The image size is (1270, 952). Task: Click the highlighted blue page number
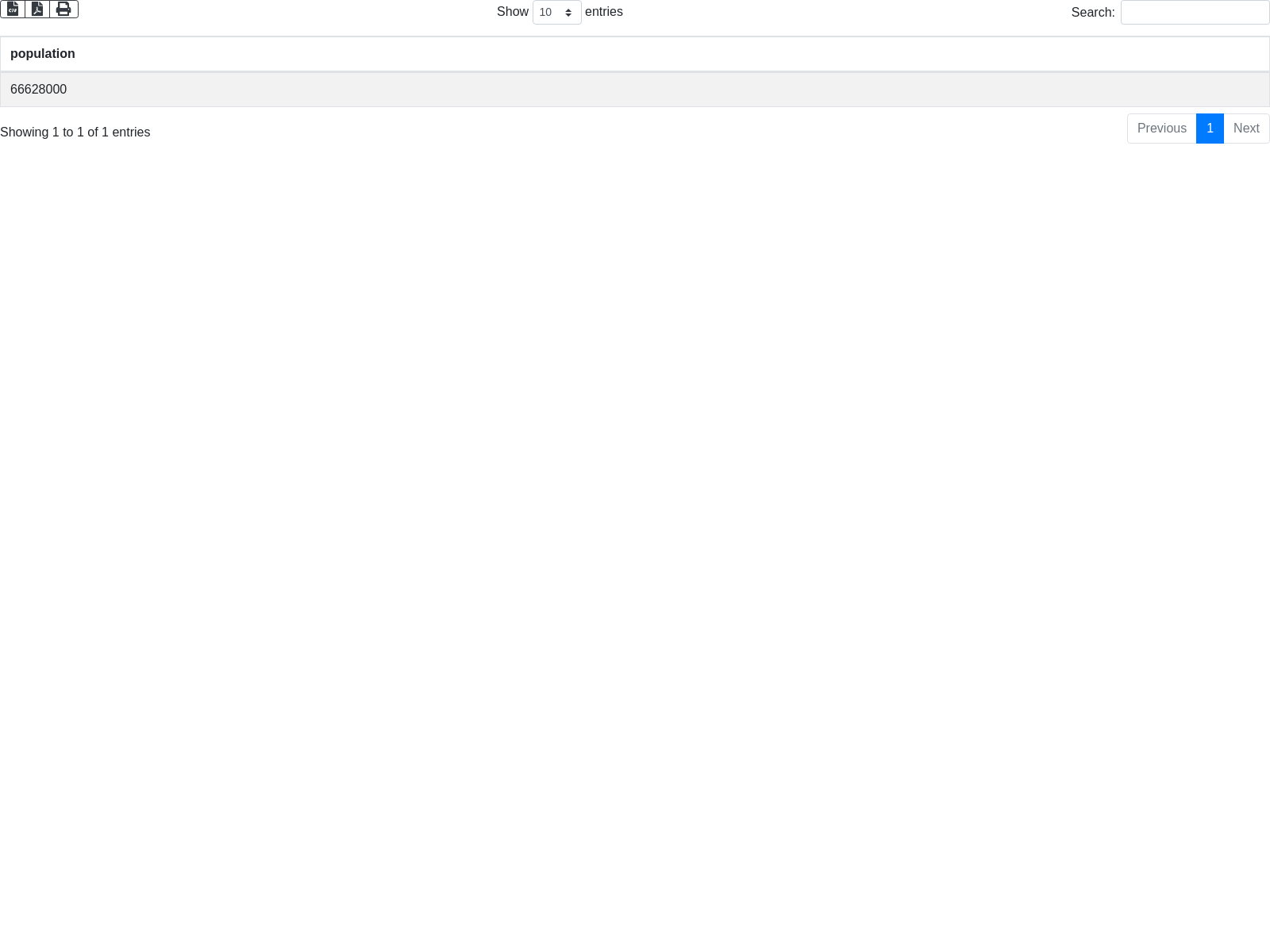click(1210, 129)
